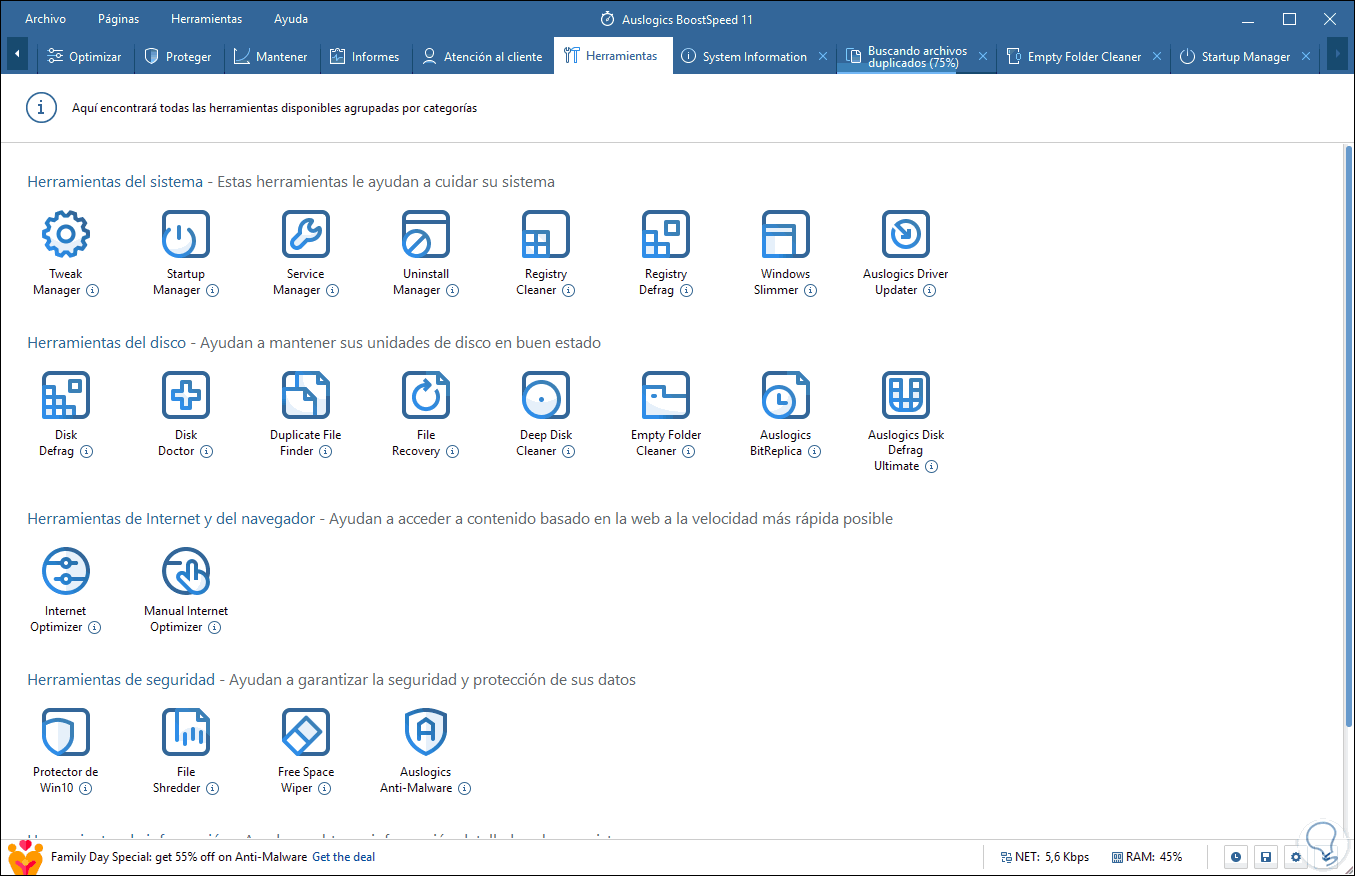Launch the Deep Disk Cleaner tool
Viewport: 1355px width, 876px height.
pos(546,396)
